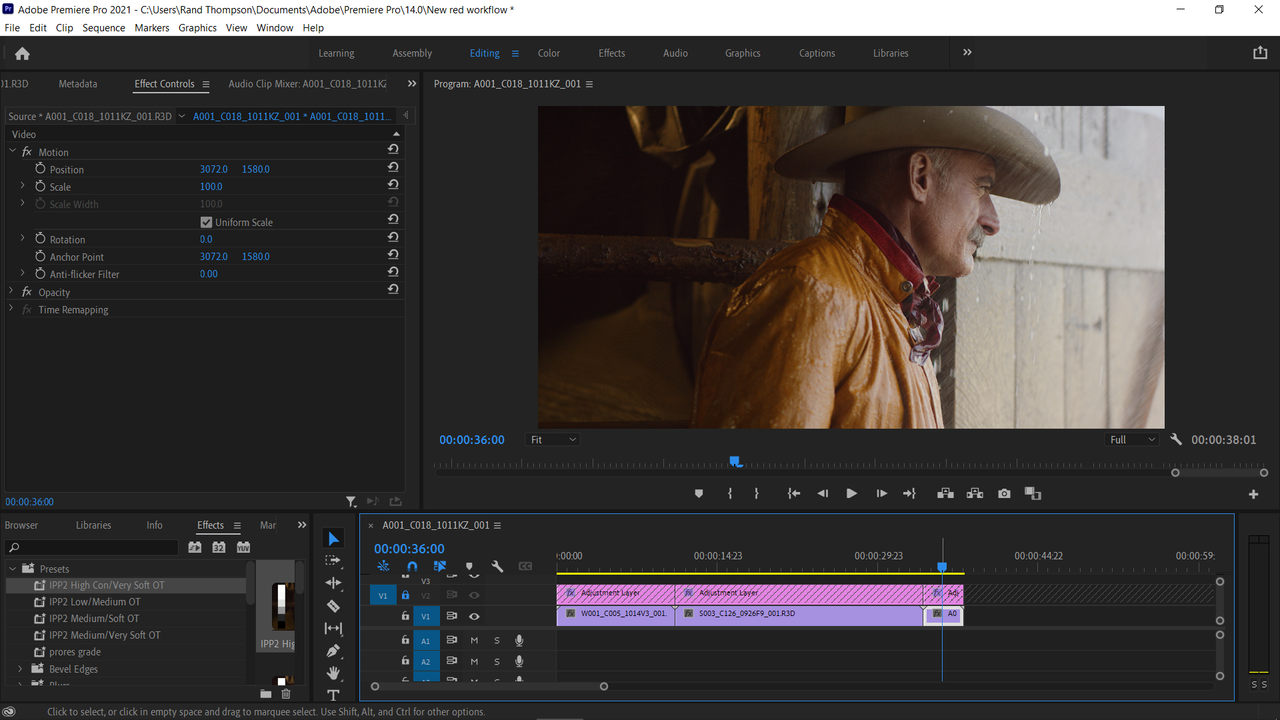Toggle V1 track output eye icon
The image size is (1280, 720).
tap(474, 616)
